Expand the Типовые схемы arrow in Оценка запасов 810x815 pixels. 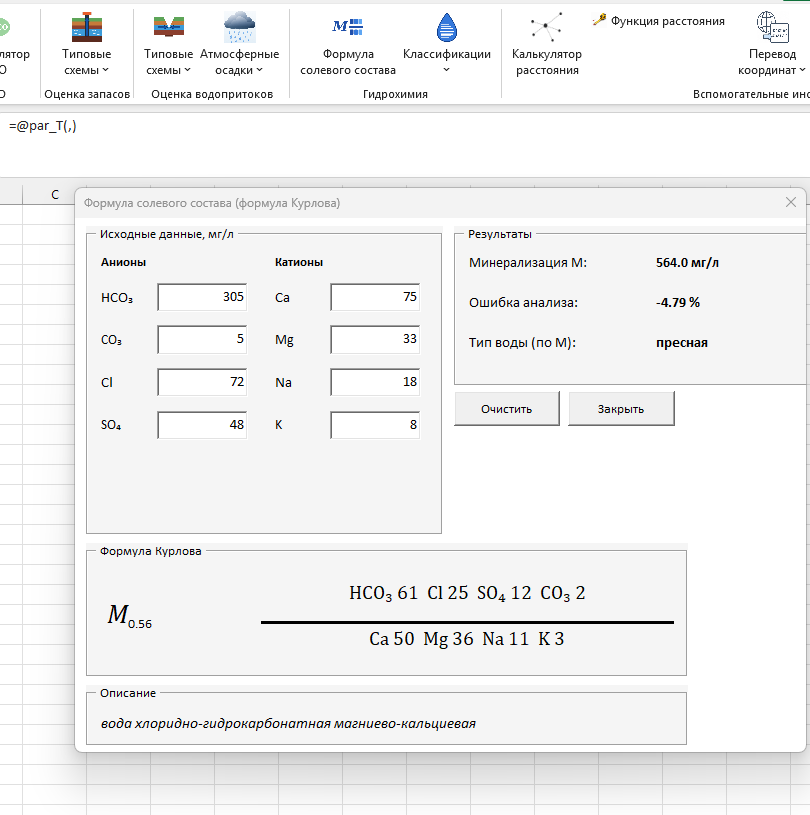(x=106, y=70)
